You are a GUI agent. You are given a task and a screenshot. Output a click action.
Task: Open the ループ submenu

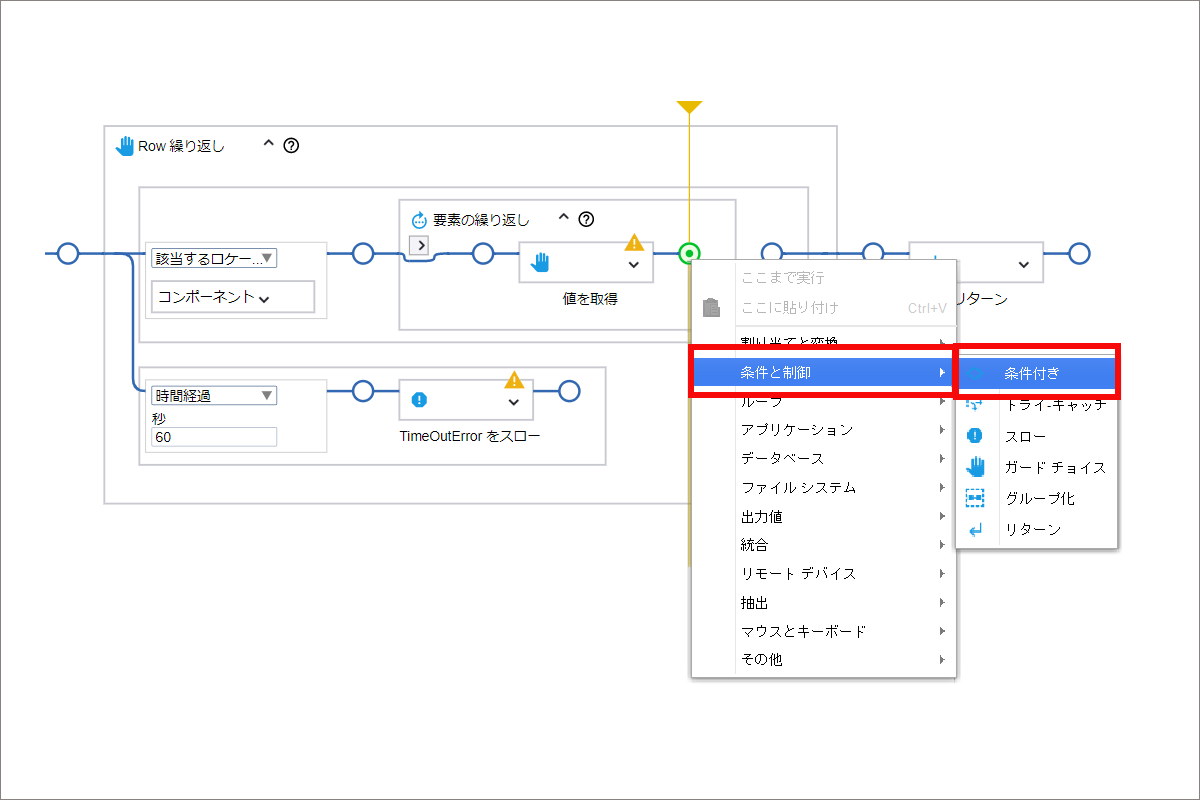coord(823,401)
